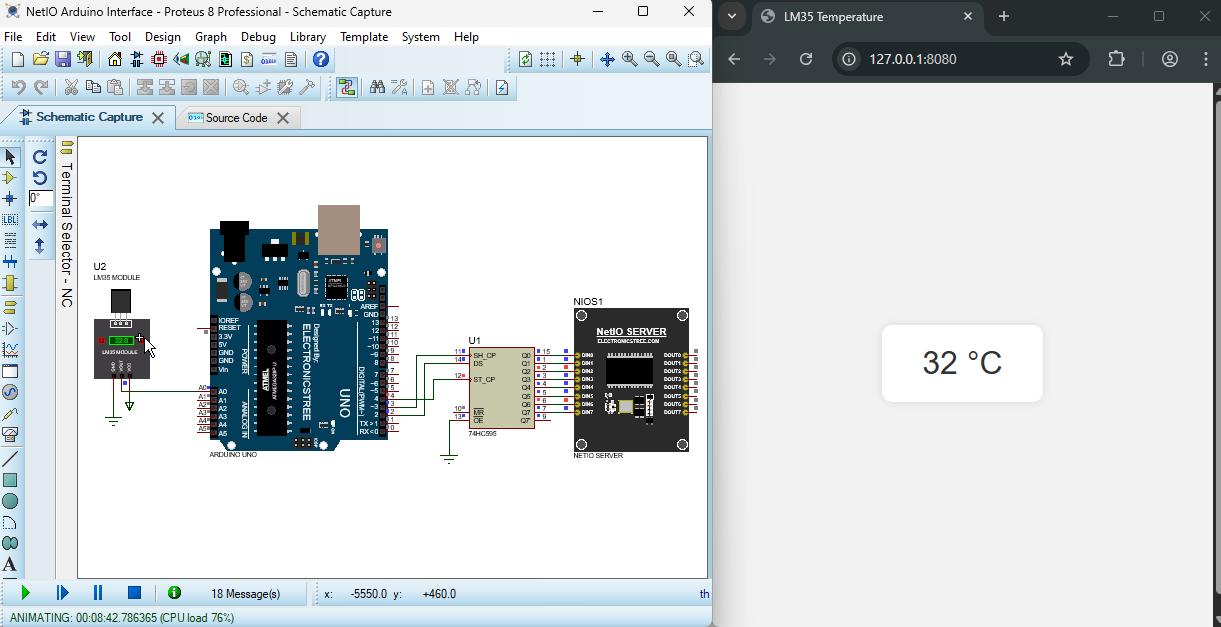Viewport: 1221px width, 627px height.
Task: Open the System menu
Action: coord(421,37)
